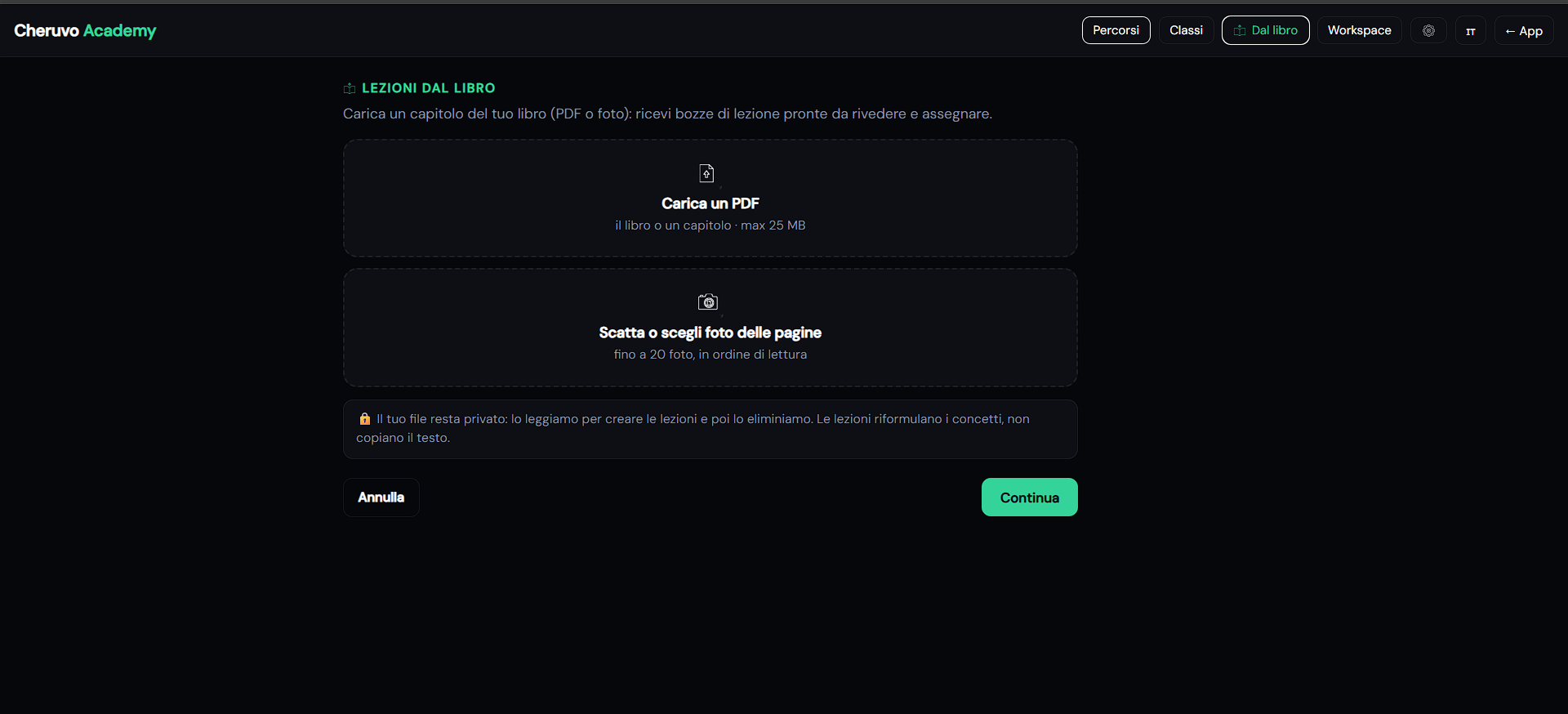Open the Percorsi tab
The height and width of the screenshot is (714, 1568).
pos(1116,30)
